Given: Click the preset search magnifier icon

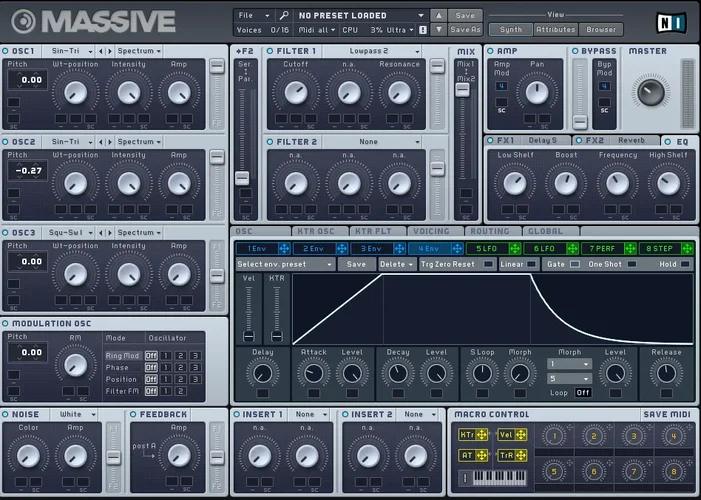Looking at the screenshot, I should [284, 15].
